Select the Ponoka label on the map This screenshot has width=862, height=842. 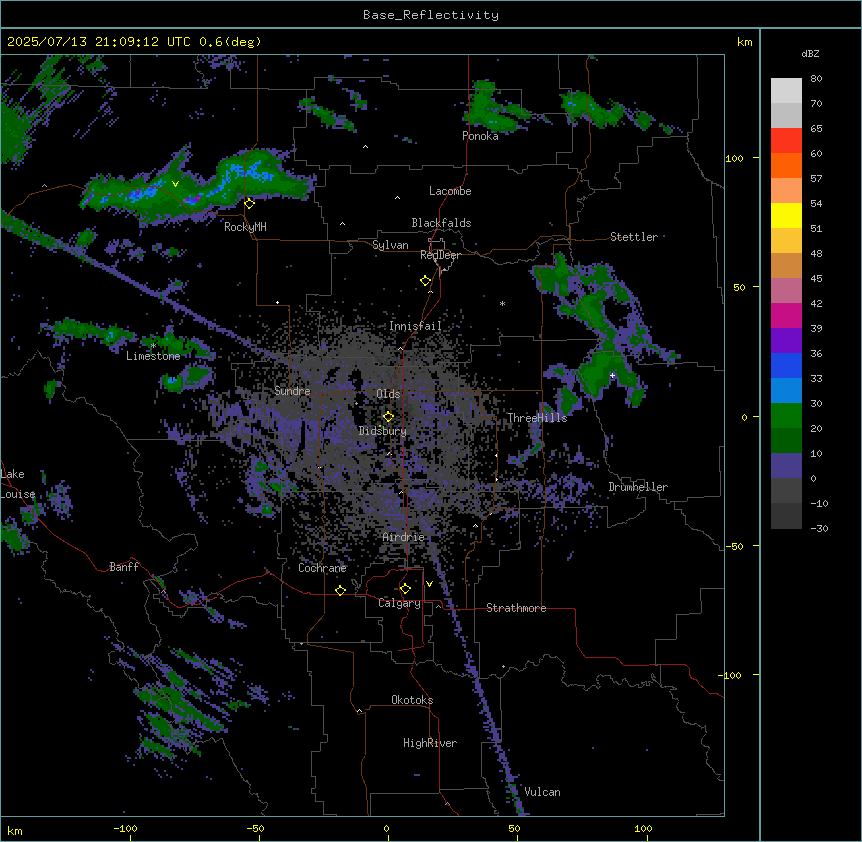(x=480, y=136)
